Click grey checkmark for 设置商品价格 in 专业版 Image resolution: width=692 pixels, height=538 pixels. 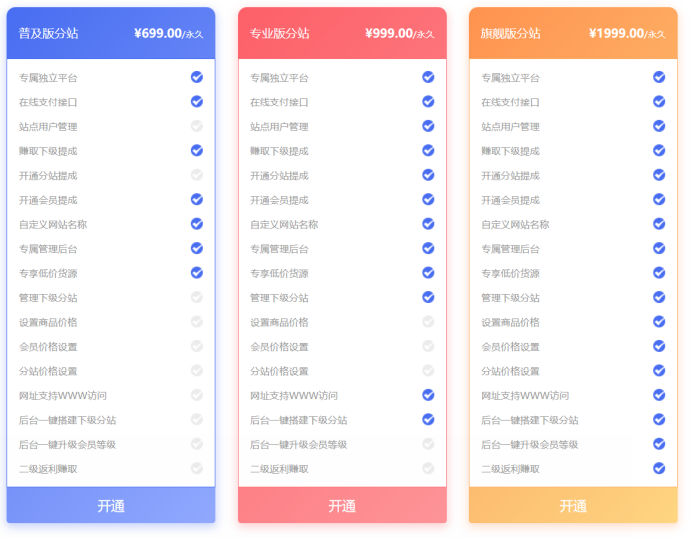[428, 321]
